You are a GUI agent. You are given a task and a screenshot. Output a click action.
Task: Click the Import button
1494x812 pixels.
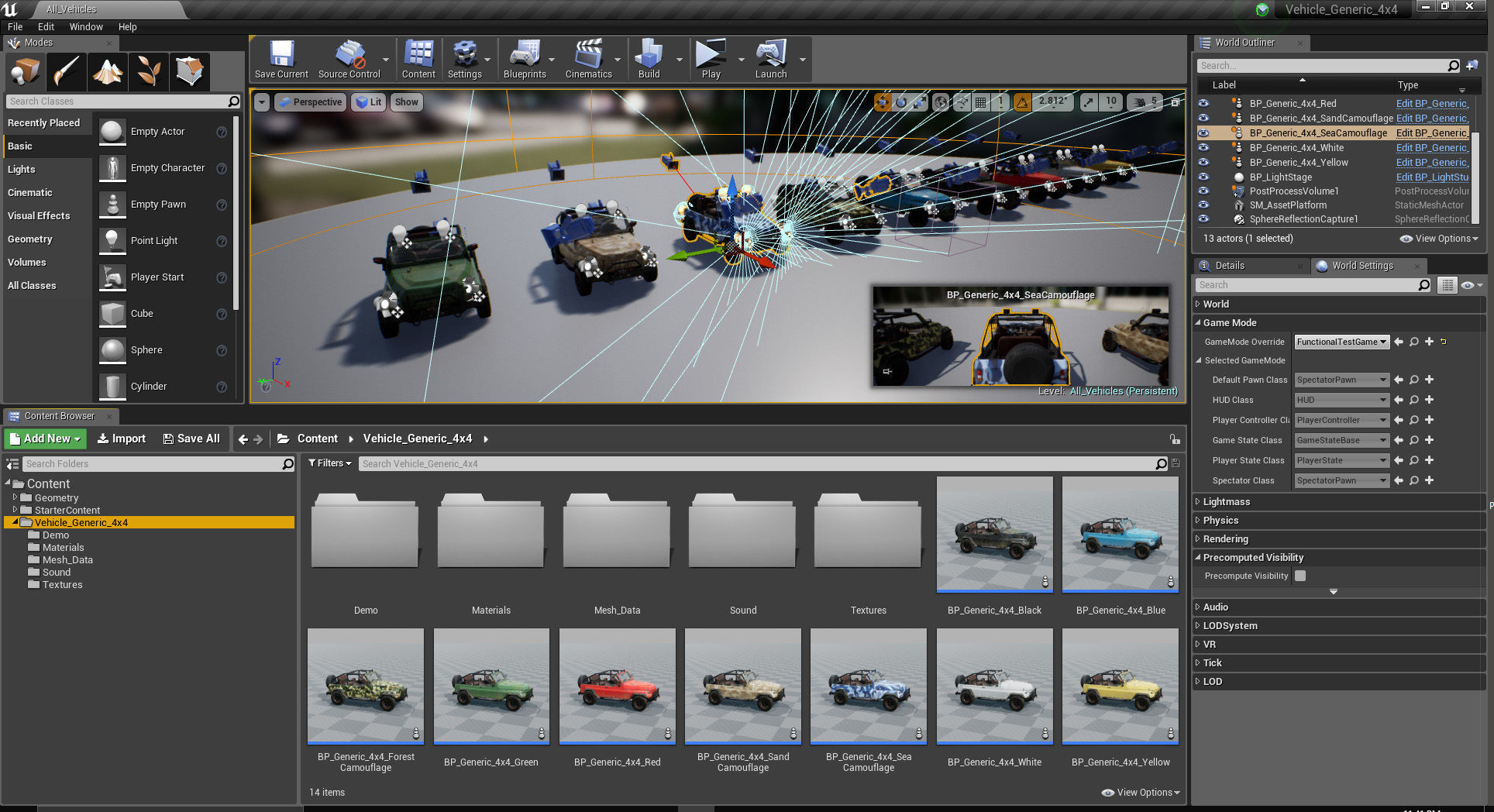122,439
